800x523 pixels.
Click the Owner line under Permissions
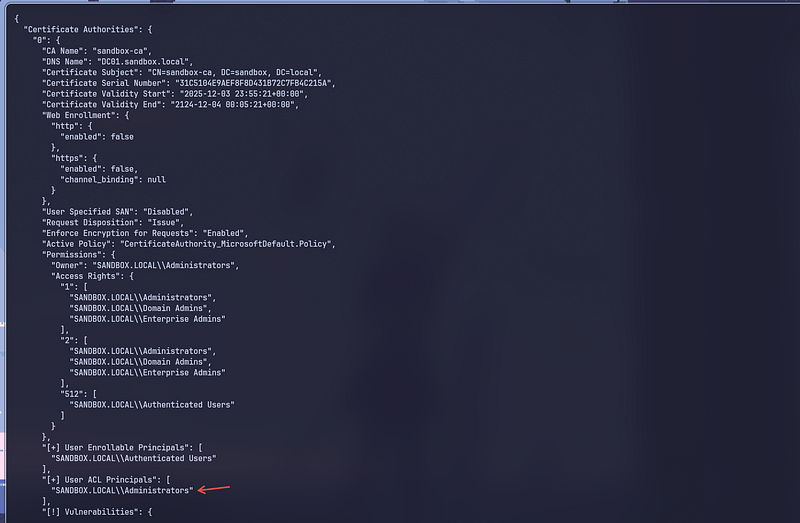[145, 264]
